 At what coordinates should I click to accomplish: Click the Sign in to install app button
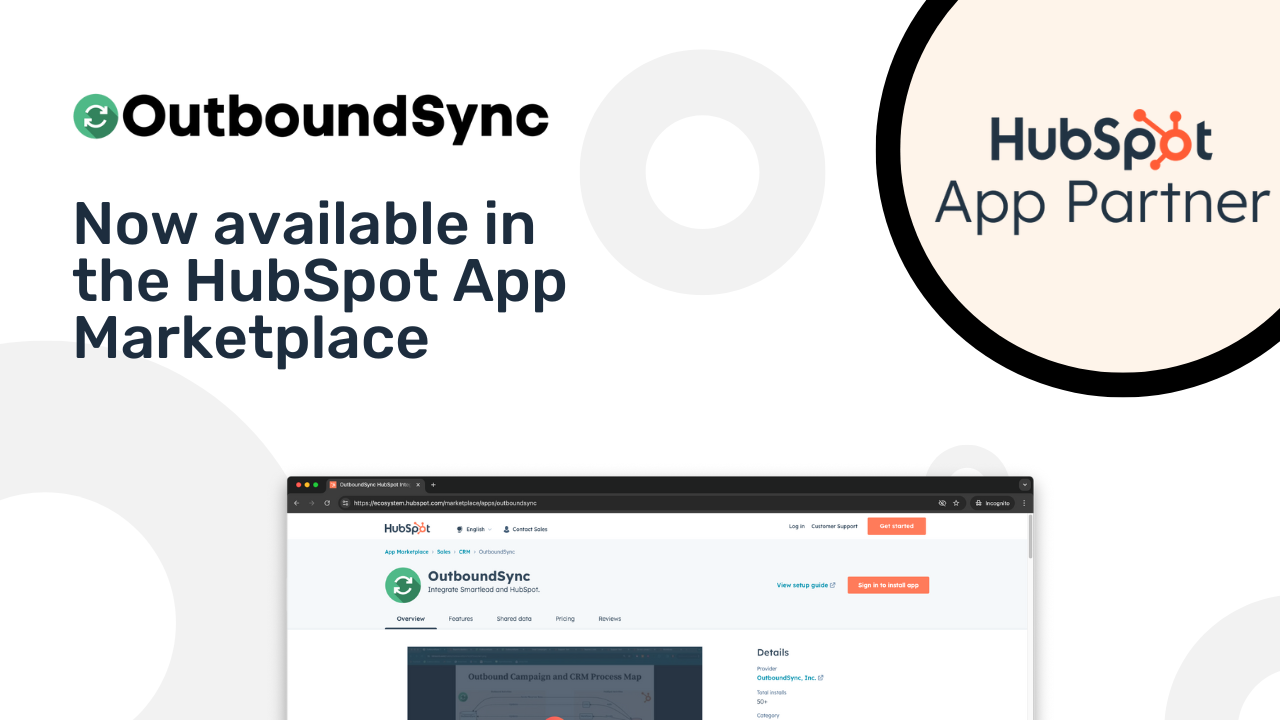tap(888, 585)
